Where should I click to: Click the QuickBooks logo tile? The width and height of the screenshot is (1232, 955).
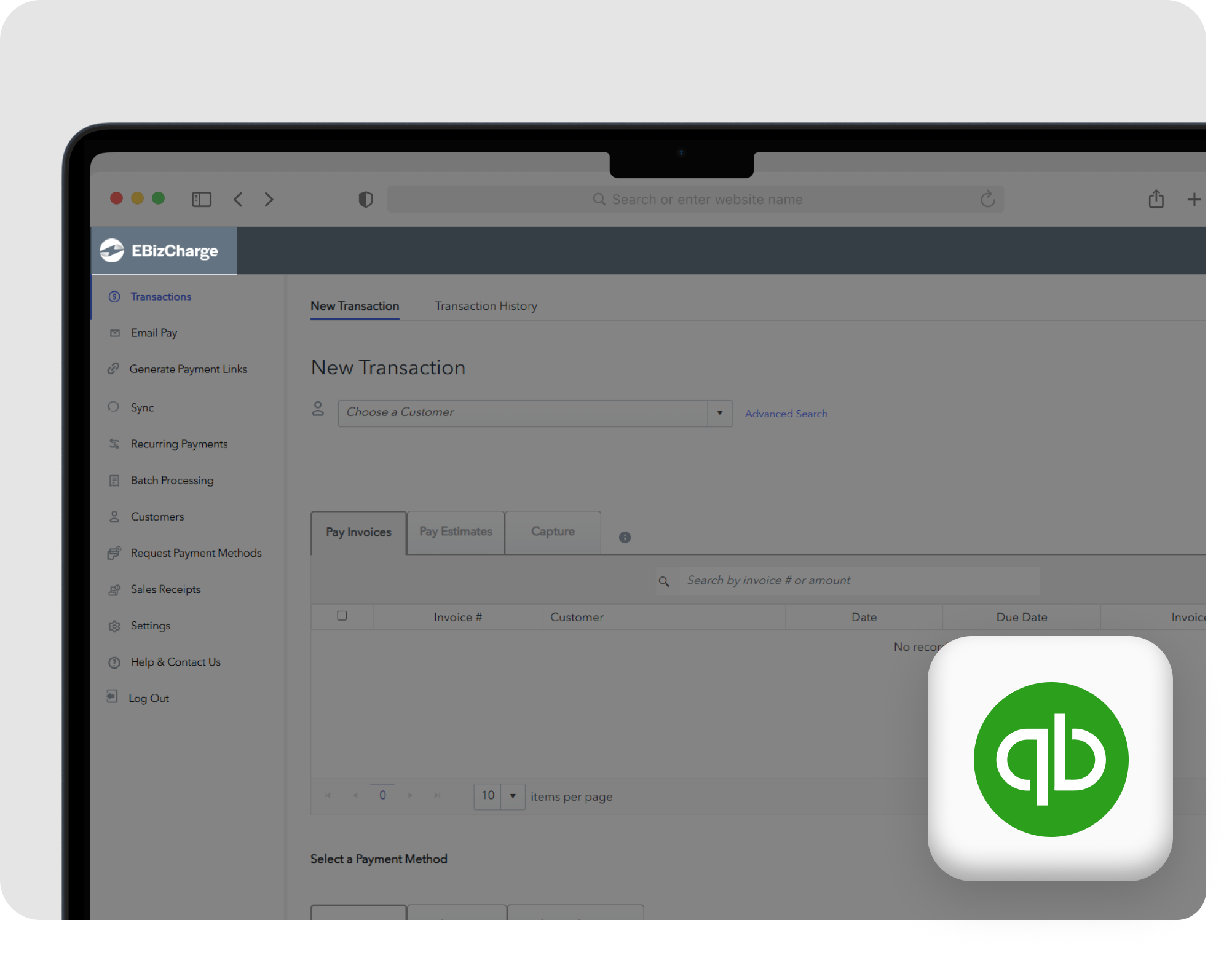(1050, 759)
